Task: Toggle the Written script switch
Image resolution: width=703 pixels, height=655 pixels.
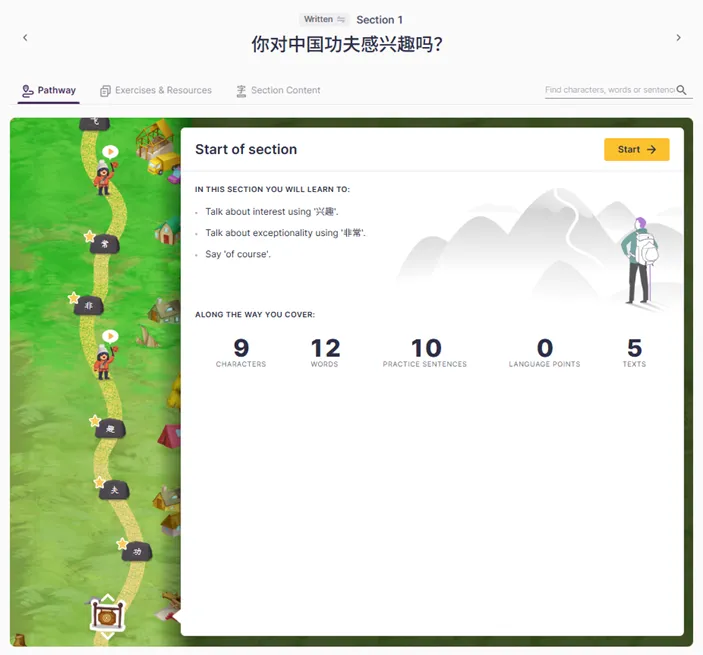Action: (324, 19)
